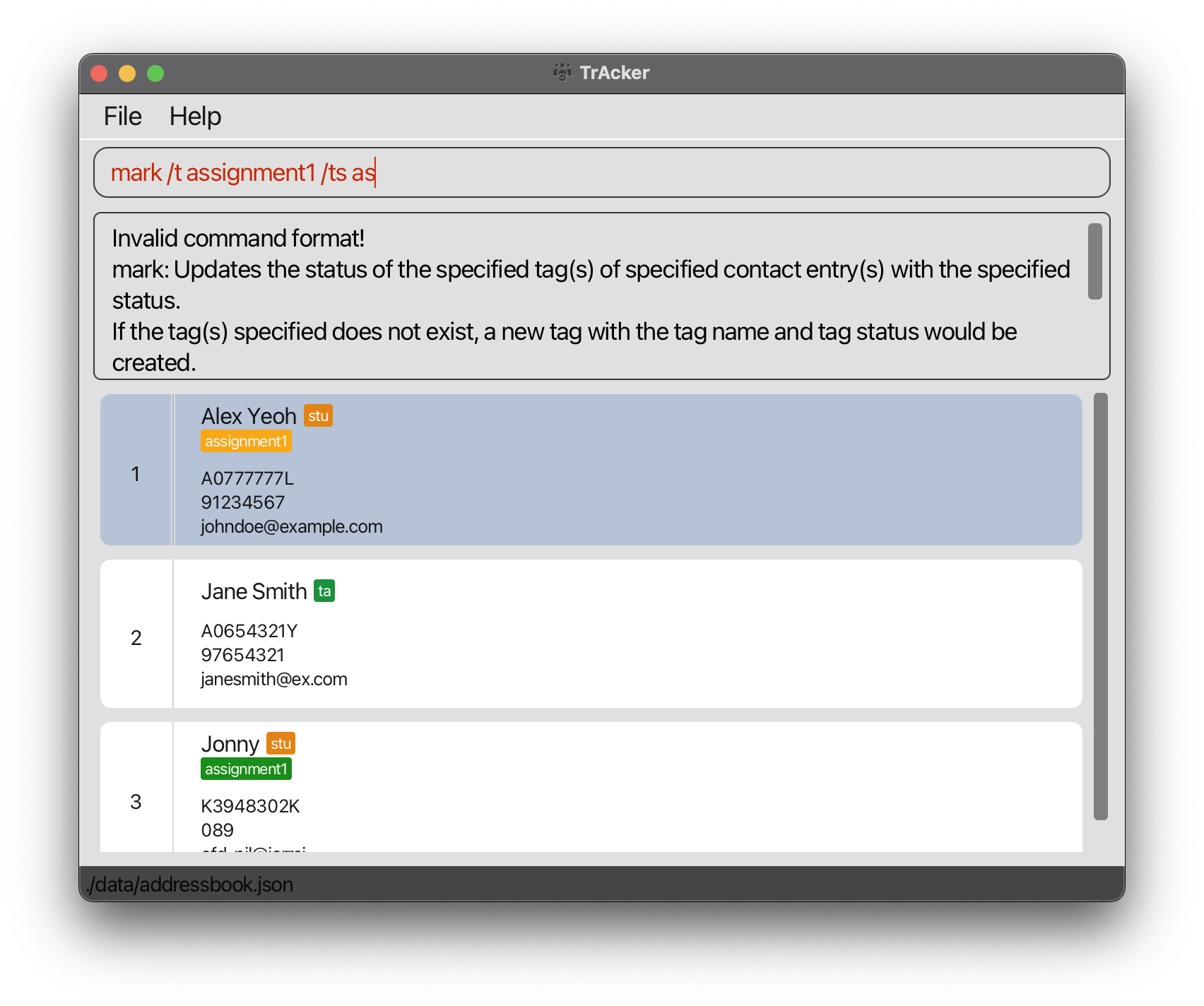Open the File menu
Image resolution: width=1204 pixels, height=1006 pixels.
click(x=122, y=117)
